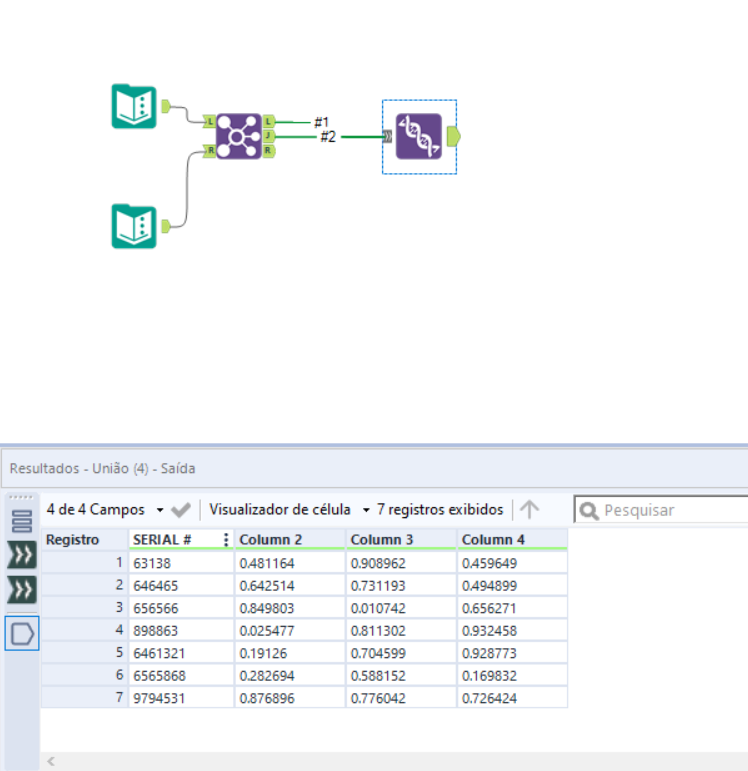748x771 pixels.
Task: Click the Pesquisar search field
Action: click(x=661, y=510)
